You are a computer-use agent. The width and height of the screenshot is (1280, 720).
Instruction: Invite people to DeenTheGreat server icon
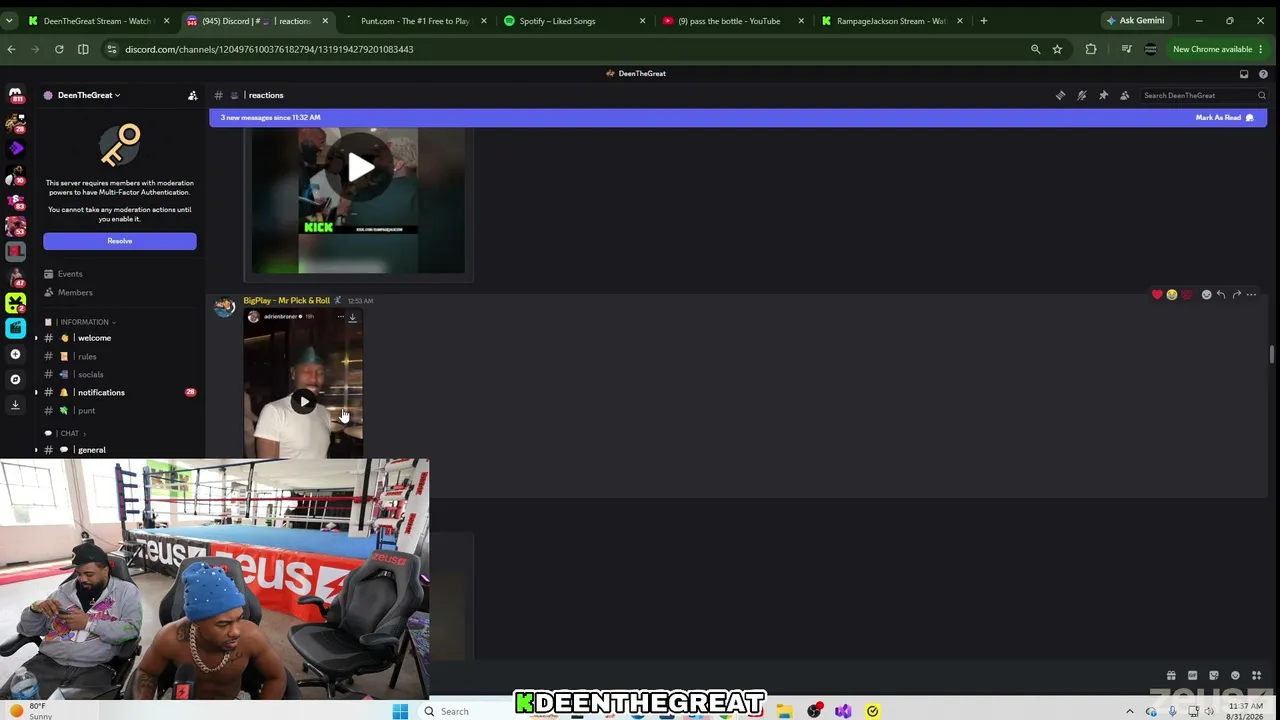point(193,95)
